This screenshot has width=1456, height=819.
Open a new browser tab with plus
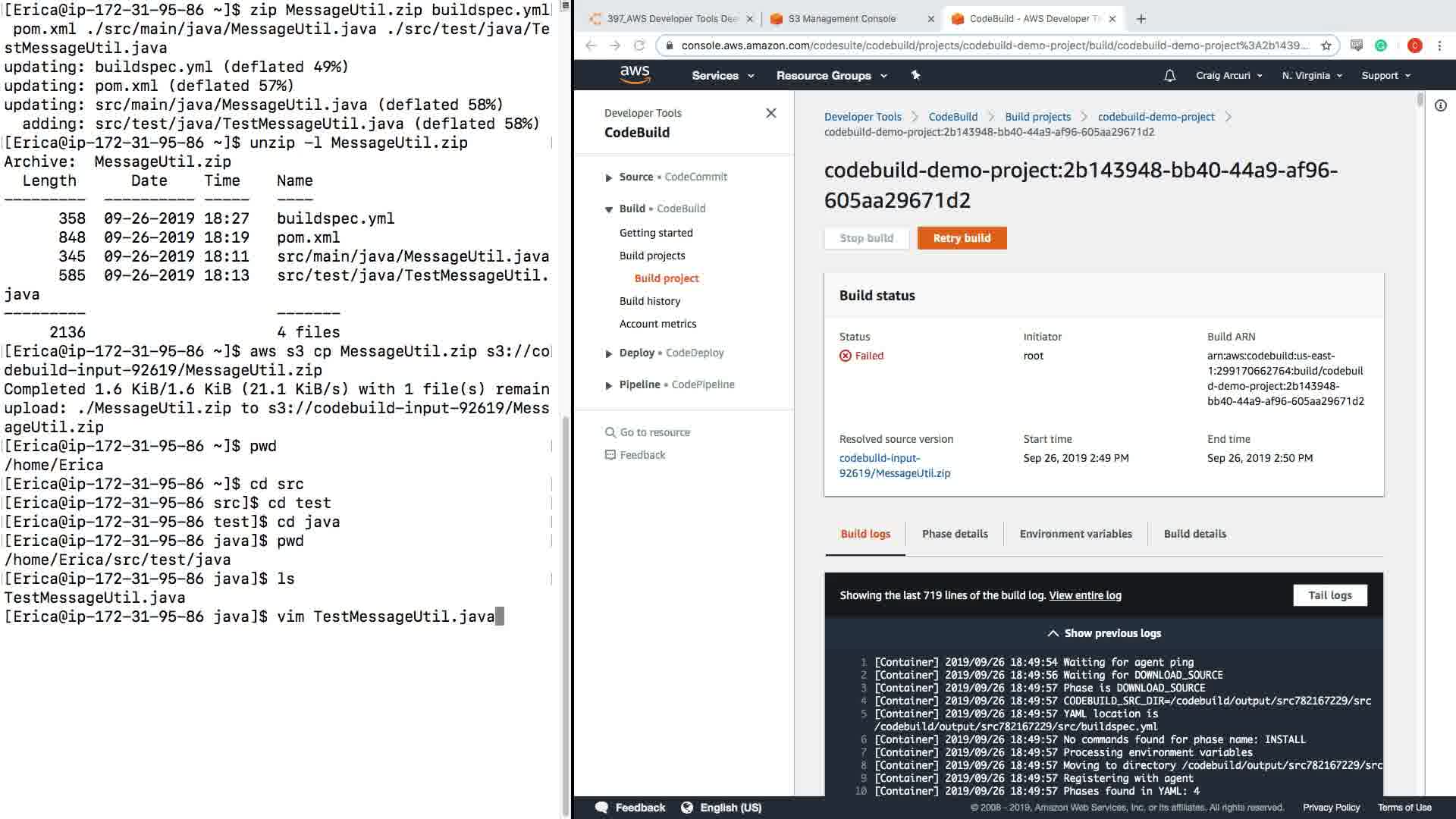click(1141, 19)
